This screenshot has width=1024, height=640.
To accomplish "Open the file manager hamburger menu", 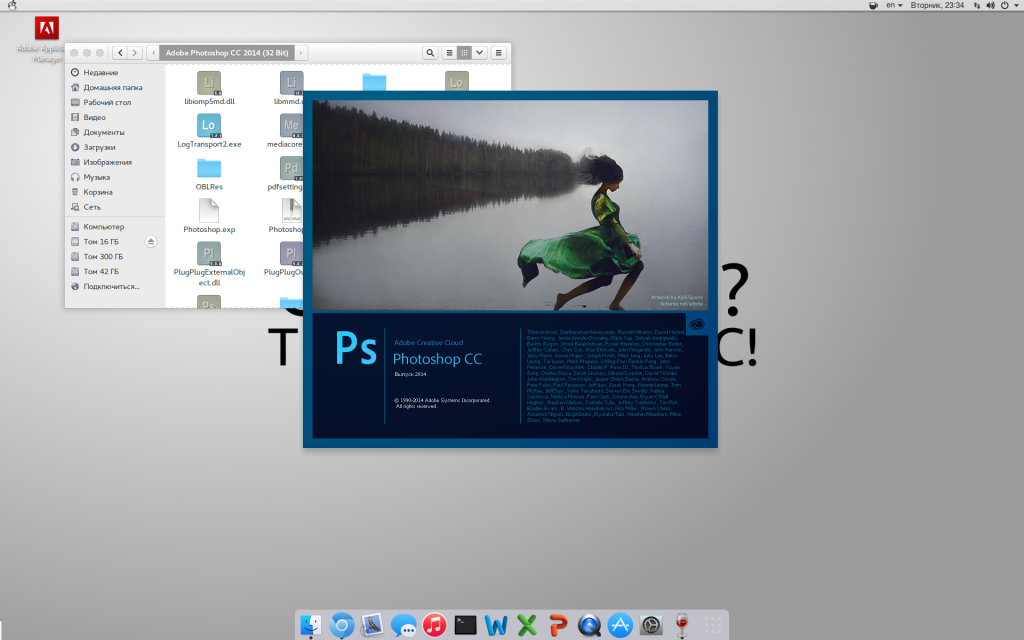I will [498, 53].
